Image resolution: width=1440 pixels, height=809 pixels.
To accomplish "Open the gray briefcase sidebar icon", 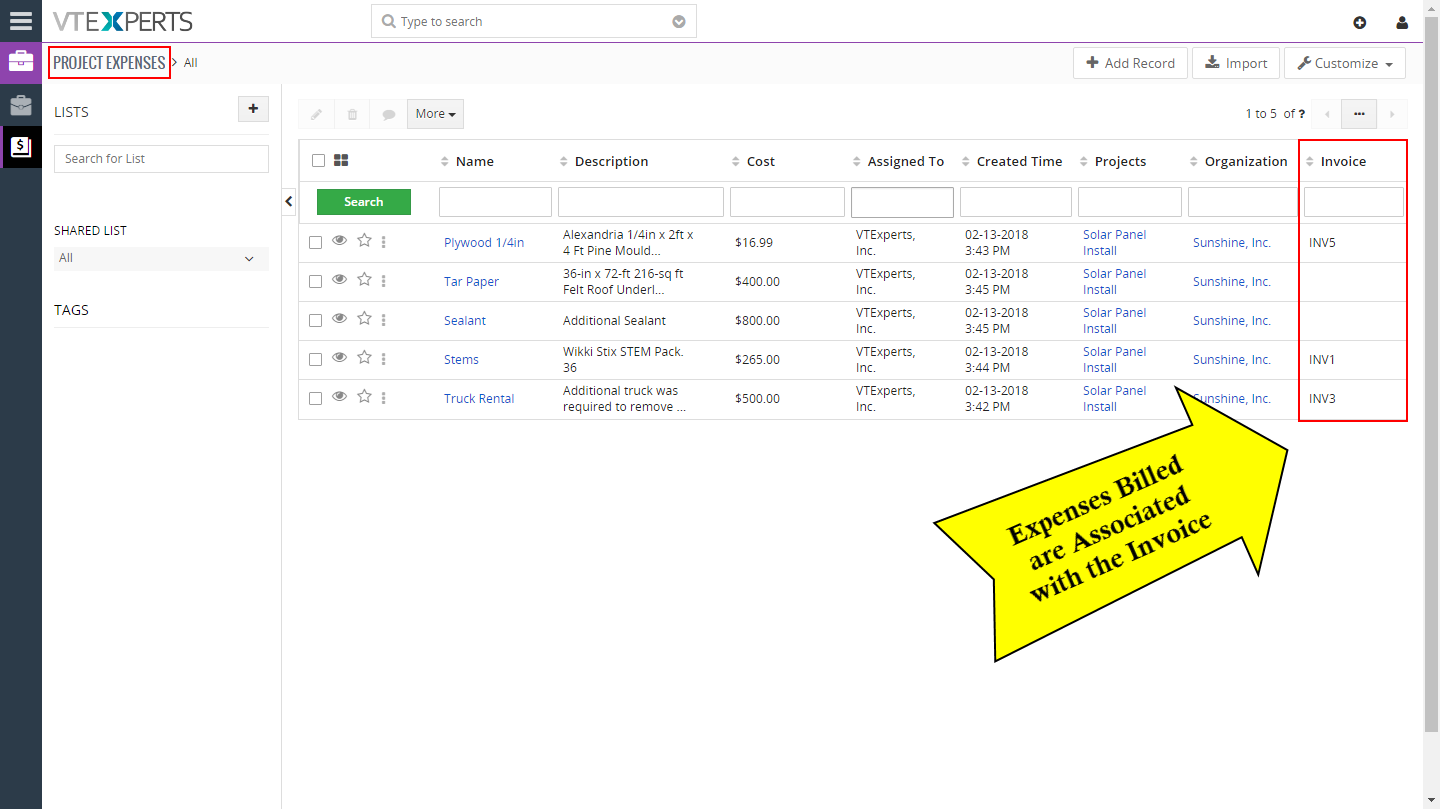I will pos(21,105).
